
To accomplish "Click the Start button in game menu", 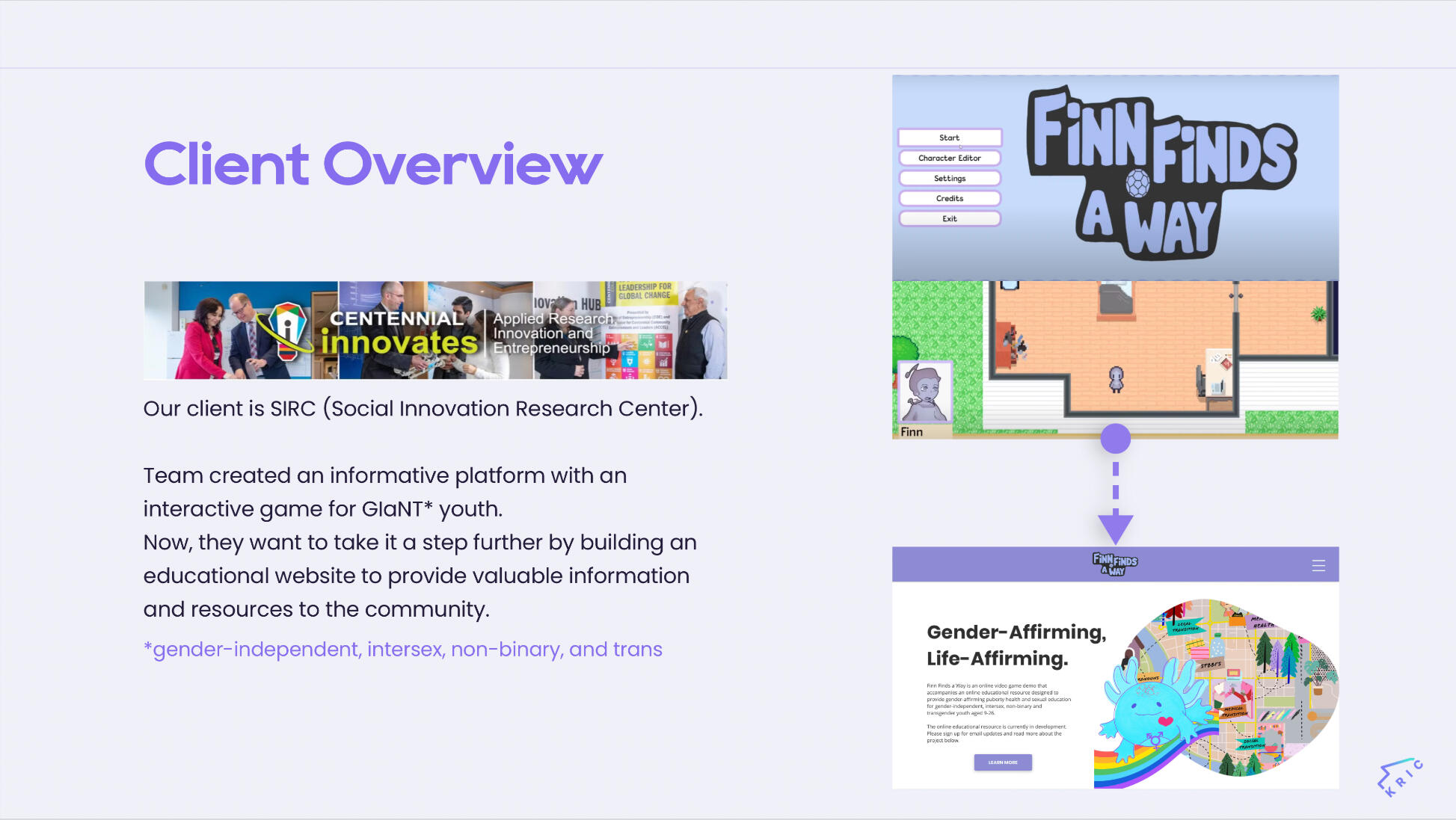I will click(x=949, y=138).
